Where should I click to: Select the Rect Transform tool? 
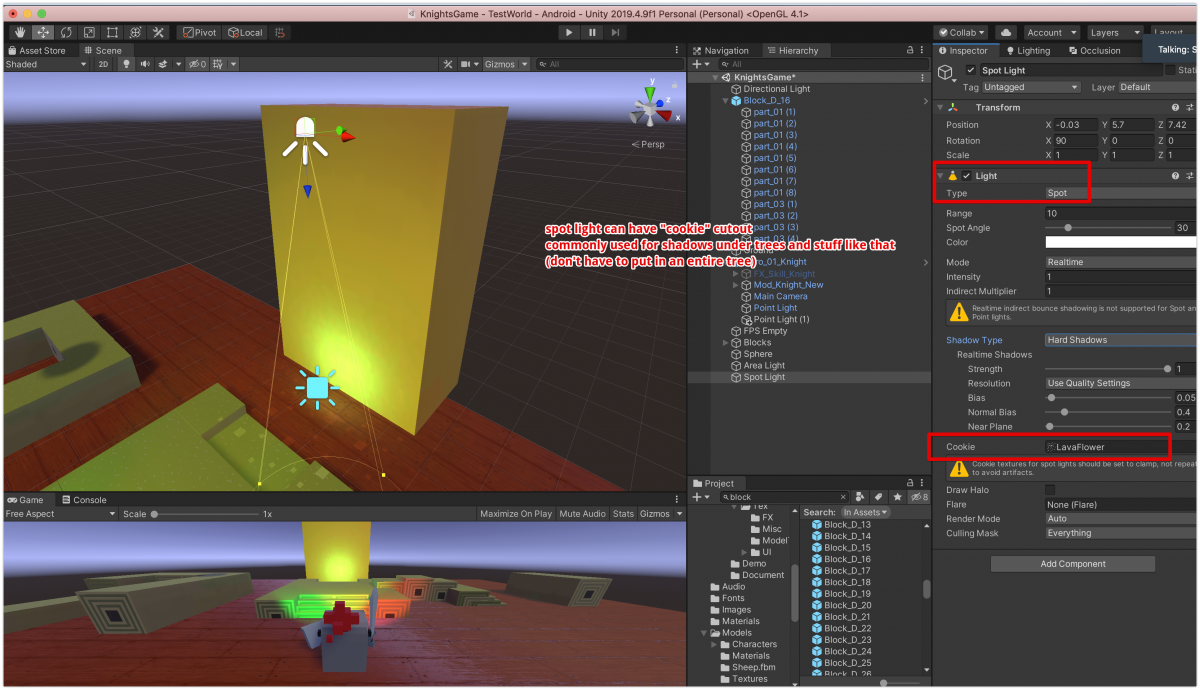112,32
